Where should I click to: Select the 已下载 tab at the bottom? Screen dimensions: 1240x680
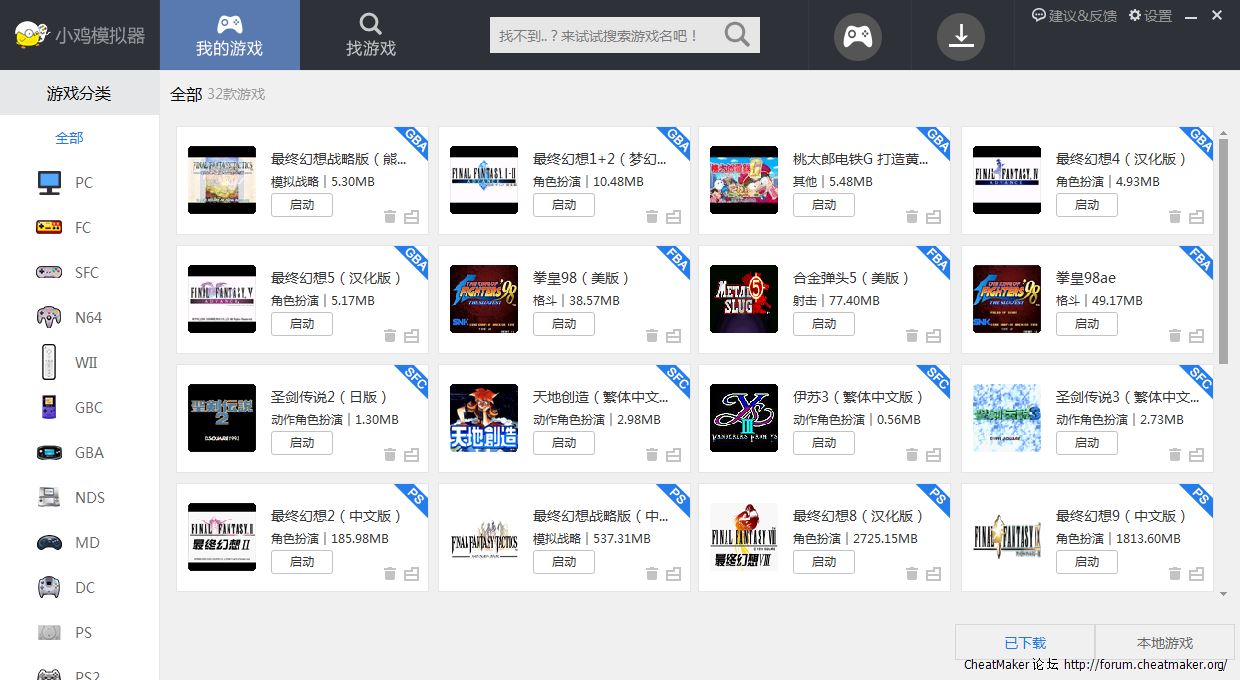pyautogui.click(x=1025, y=642)
